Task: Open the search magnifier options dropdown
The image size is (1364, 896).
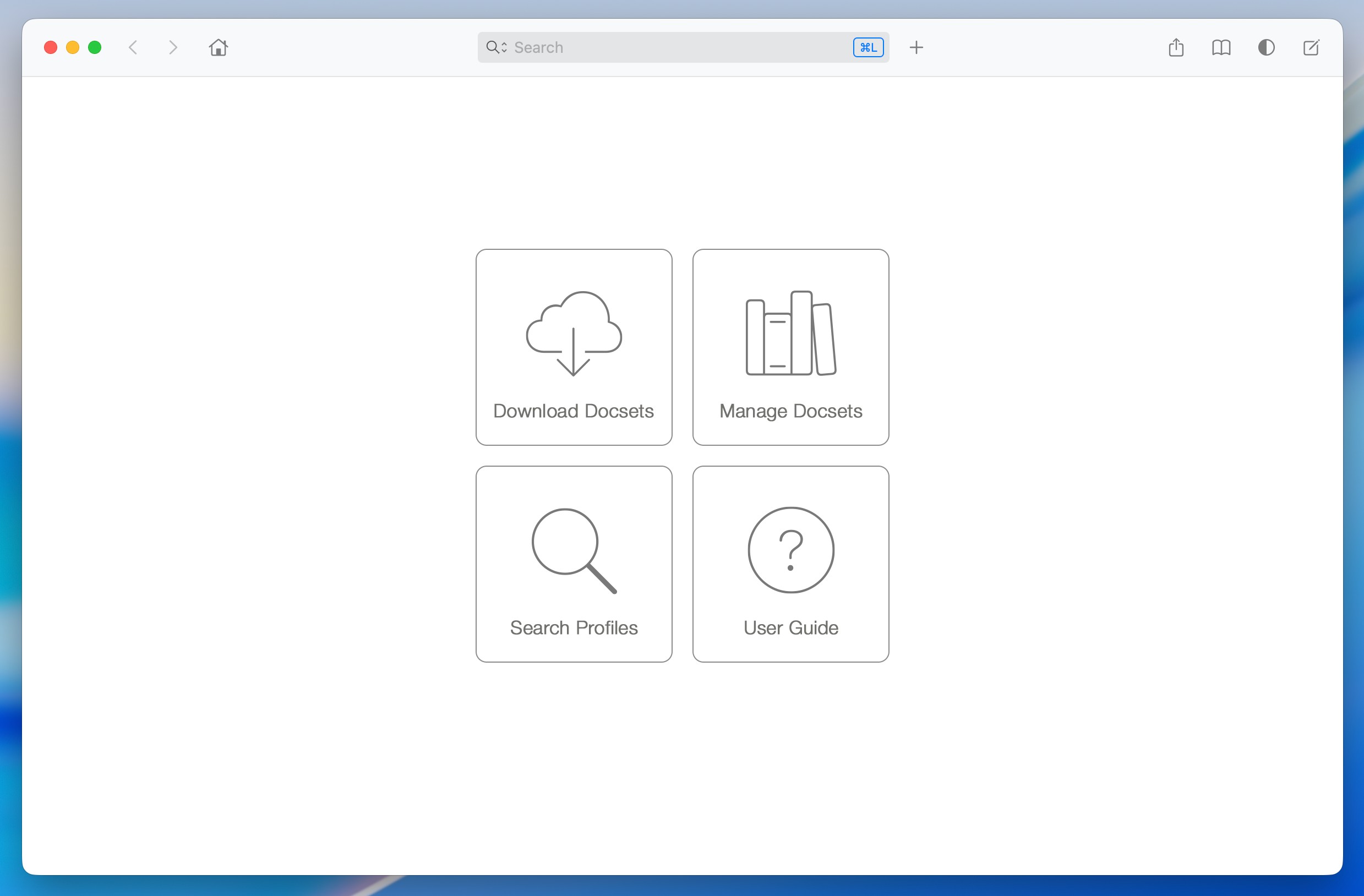Action: pos(497,47)
